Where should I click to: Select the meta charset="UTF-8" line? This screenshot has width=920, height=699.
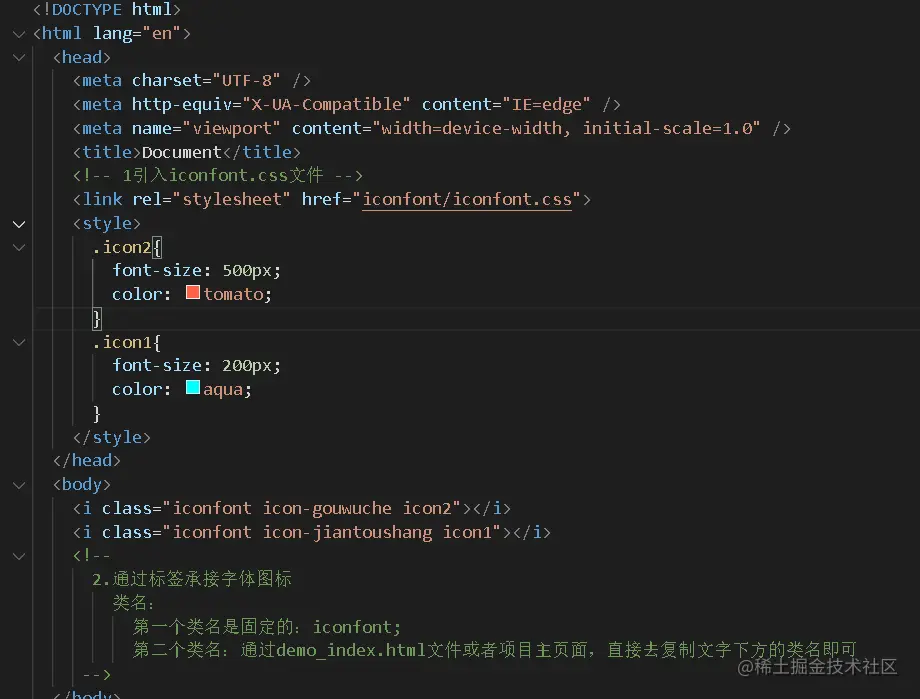(192, 80)
